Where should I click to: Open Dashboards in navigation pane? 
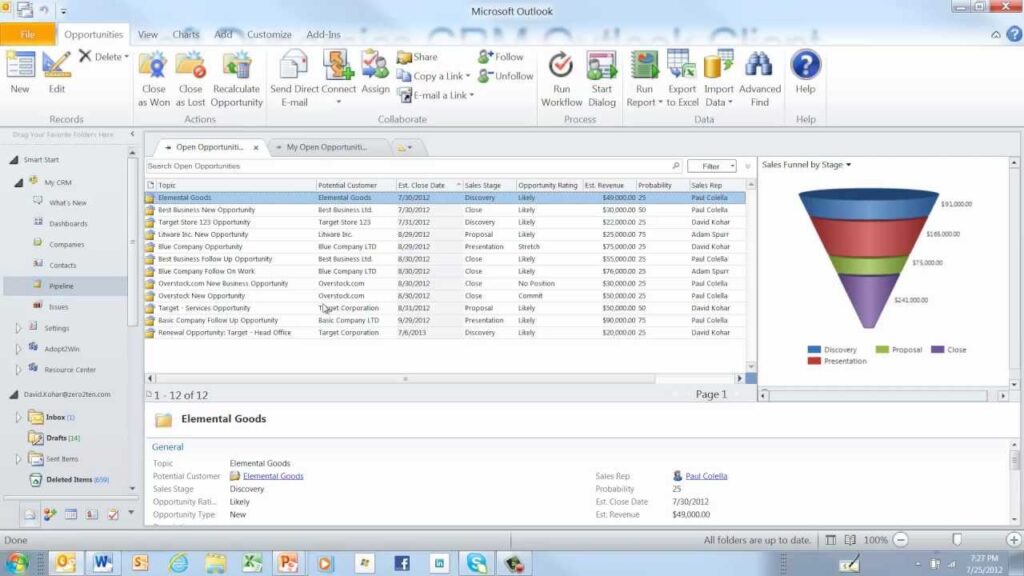(68, 223)
